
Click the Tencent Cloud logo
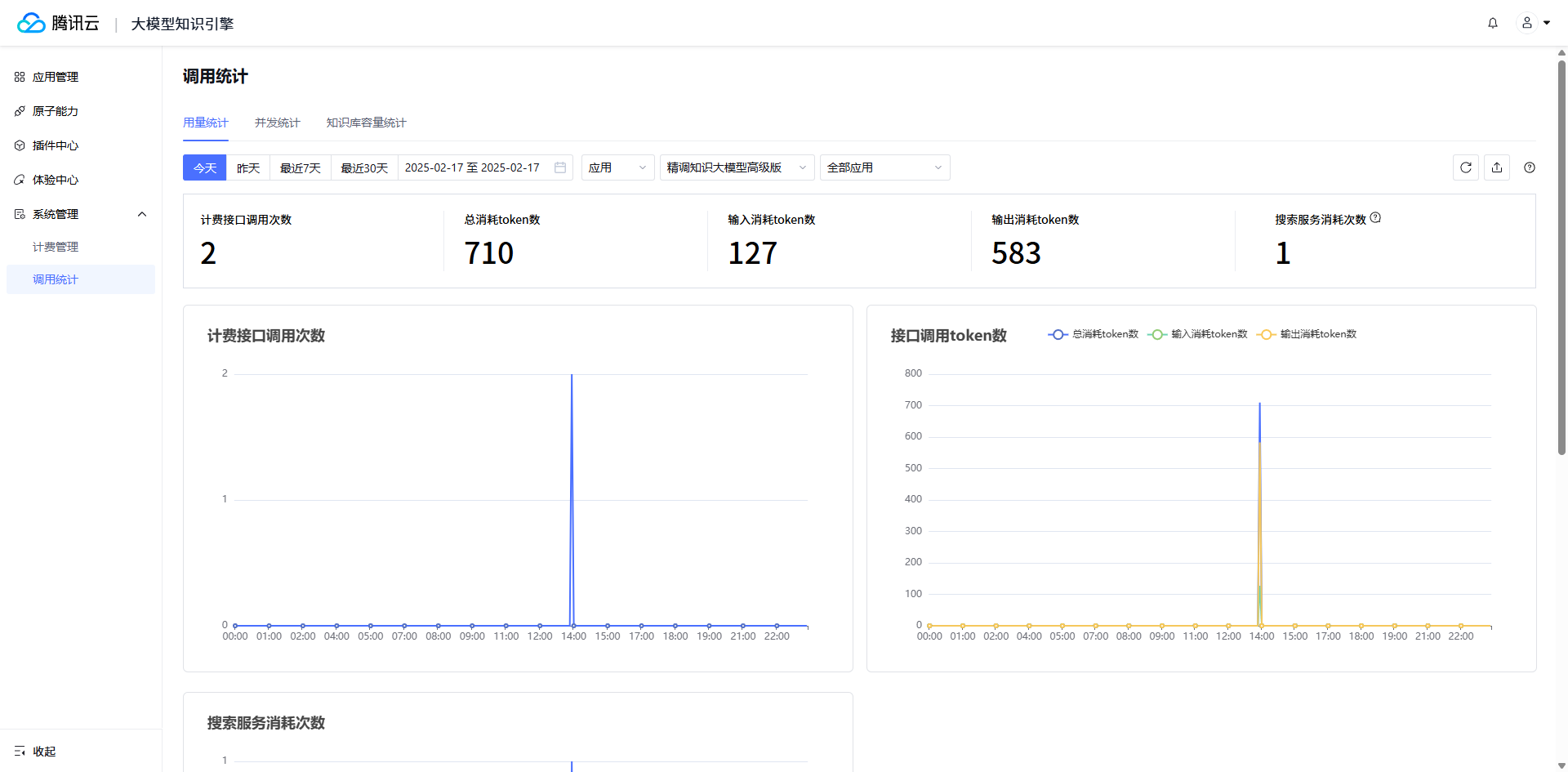(58, 23)
